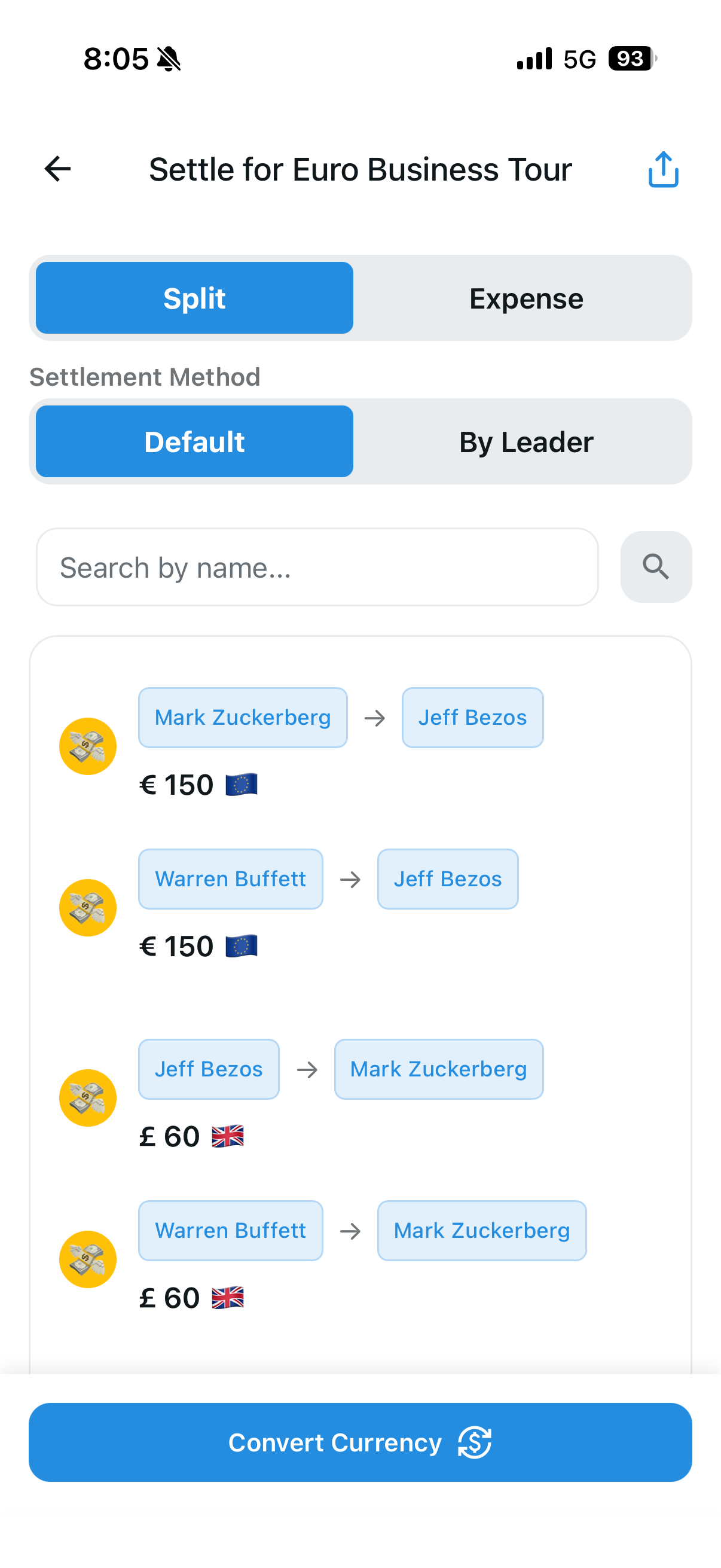The width and height of the screenshot is (721, 1568).
Task: Tap the money icon beside the £60 Warren Buffett settlement
Action: (x=88, y=1259)
